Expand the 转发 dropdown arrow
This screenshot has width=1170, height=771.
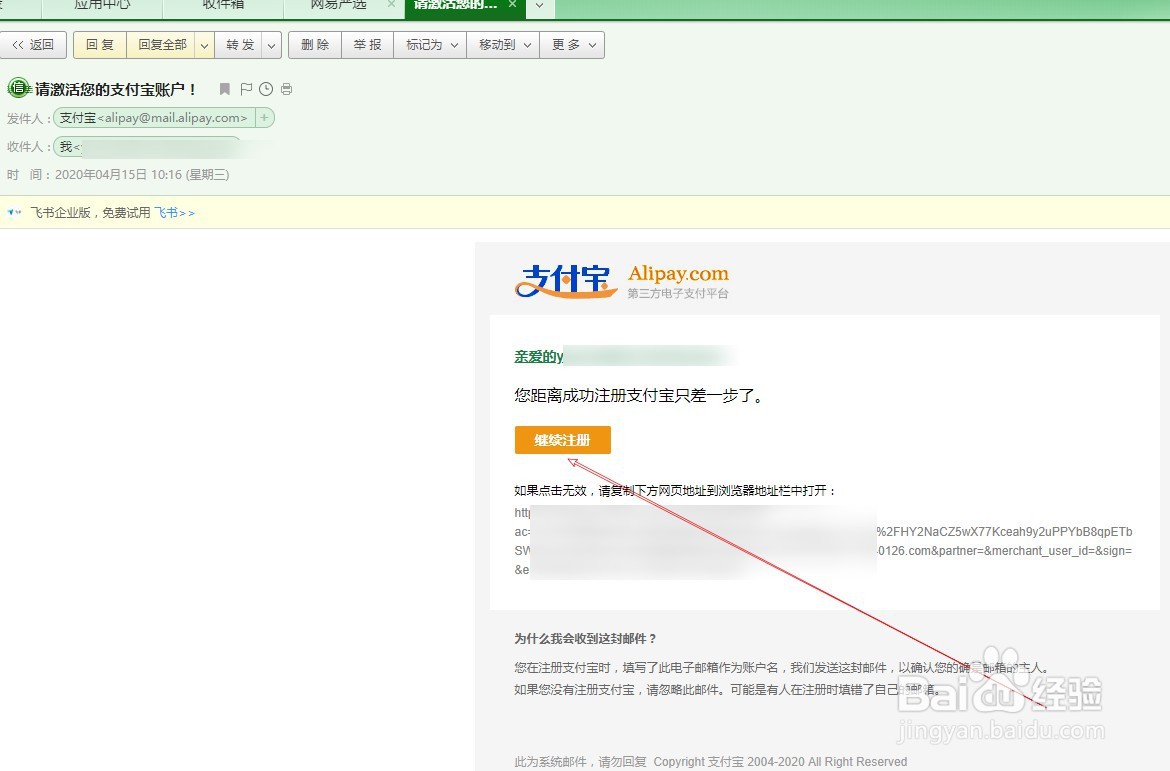coord(272,46)
